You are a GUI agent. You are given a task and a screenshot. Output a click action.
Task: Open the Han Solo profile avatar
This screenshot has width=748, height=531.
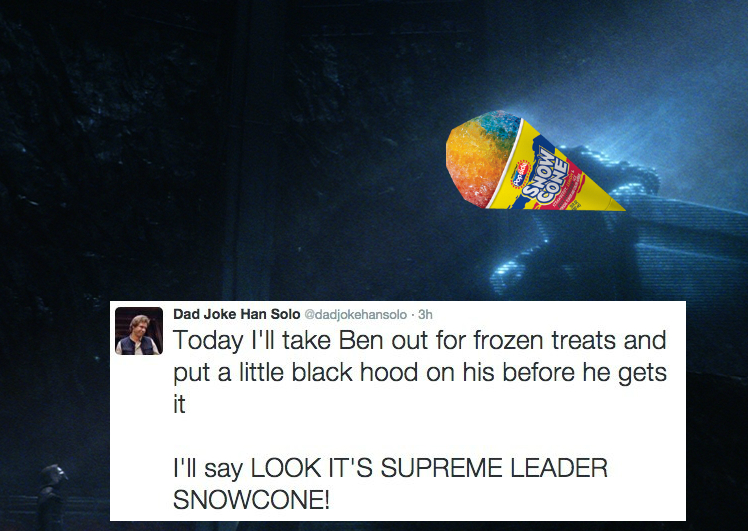pyautogui.click(x=139, y=331)
